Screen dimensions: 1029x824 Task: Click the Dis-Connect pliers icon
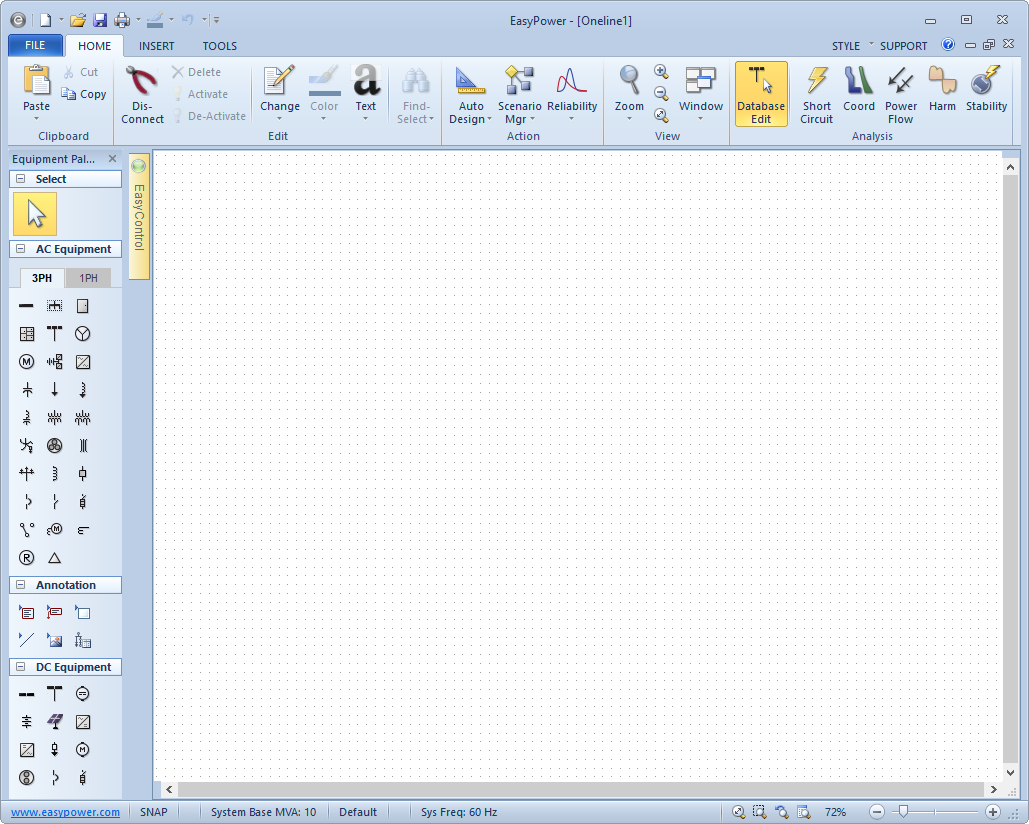pyautogui.click(x=142, y=93)
